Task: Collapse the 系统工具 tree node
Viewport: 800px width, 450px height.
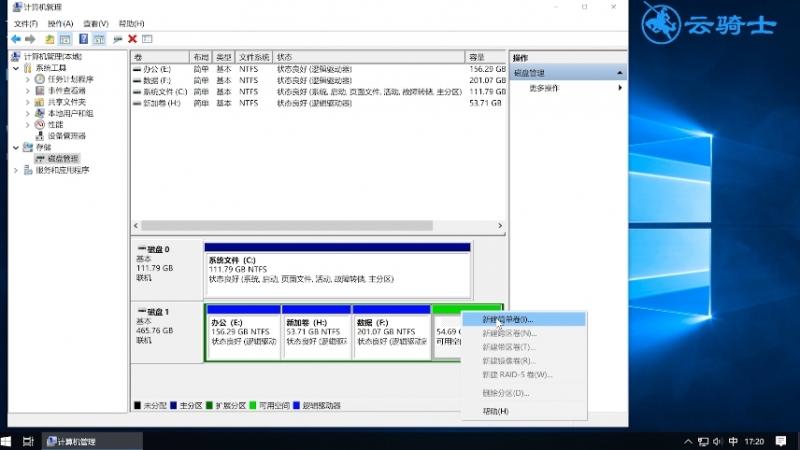Action: tap(16, 68)
